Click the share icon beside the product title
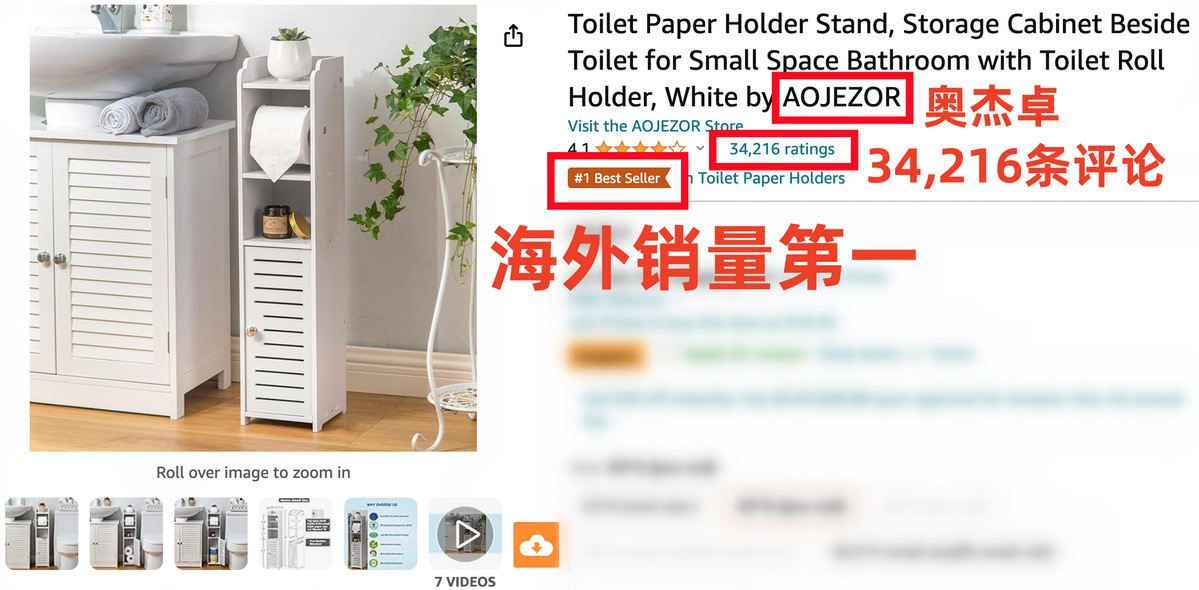 coord(514,35)
